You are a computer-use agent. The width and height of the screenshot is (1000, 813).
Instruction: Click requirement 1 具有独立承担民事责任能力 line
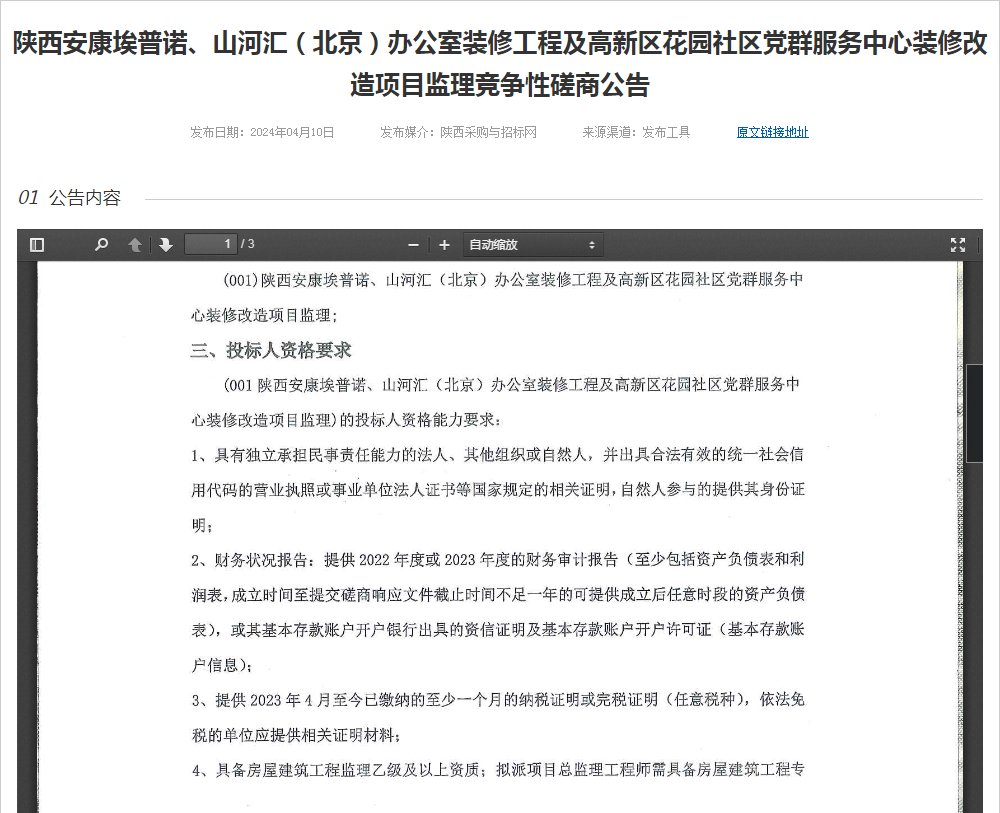coord(497,455)
